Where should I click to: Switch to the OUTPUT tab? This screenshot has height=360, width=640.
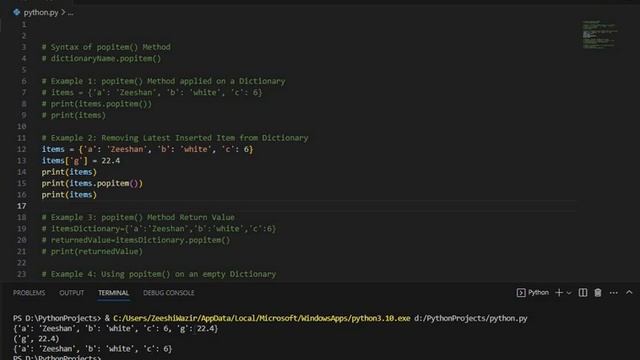coord(71,293)
